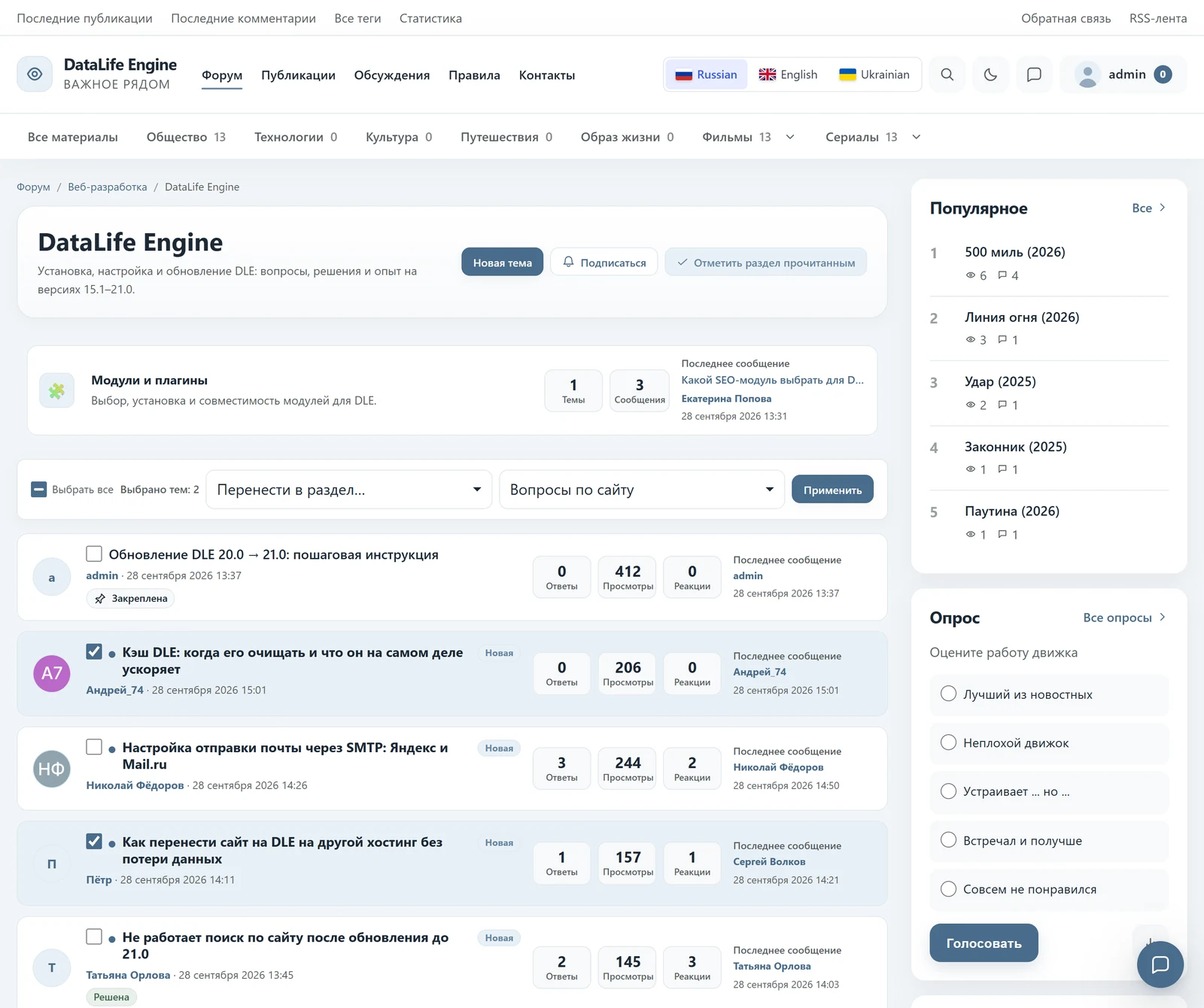Open the Форум navigation tab

coord(222,75)
